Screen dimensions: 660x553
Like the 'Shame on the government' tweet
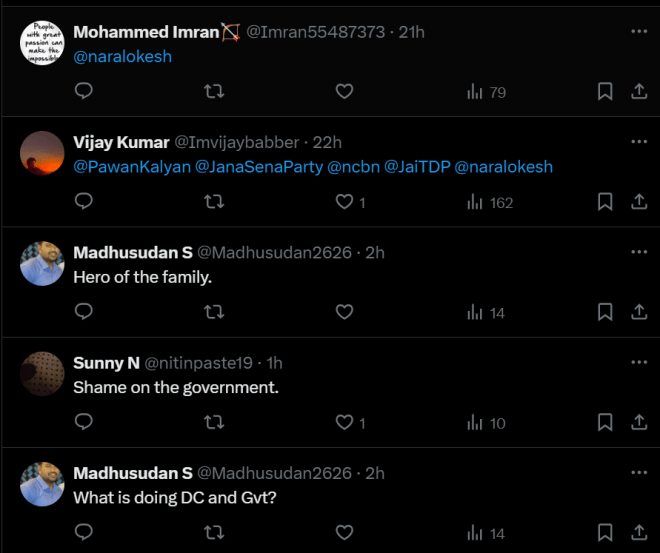coord(345,423)
